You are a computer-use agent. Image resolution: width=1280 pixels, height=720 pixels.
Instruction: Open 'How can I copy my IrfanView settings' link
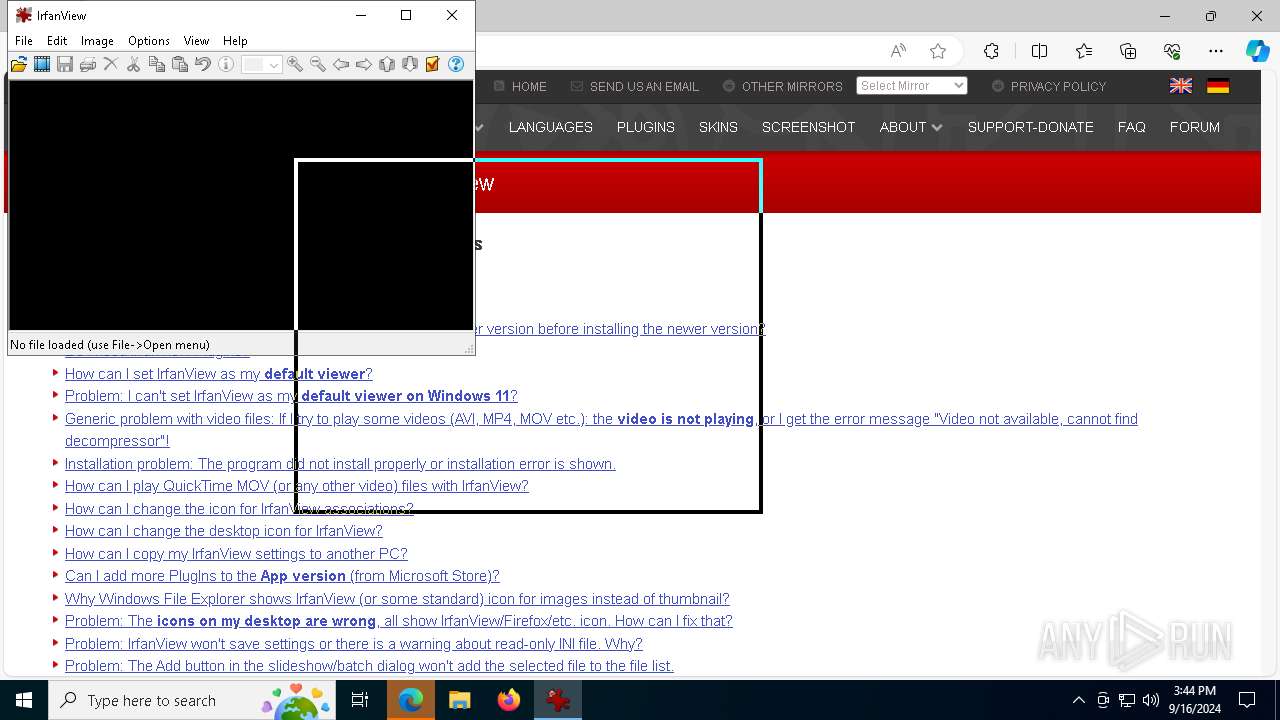coord(236,553)
